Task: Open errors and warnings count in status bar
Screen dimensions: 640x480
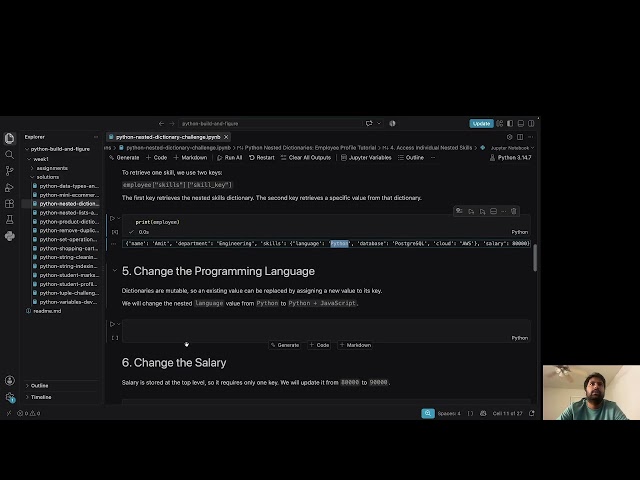Action: pos(29,413)
